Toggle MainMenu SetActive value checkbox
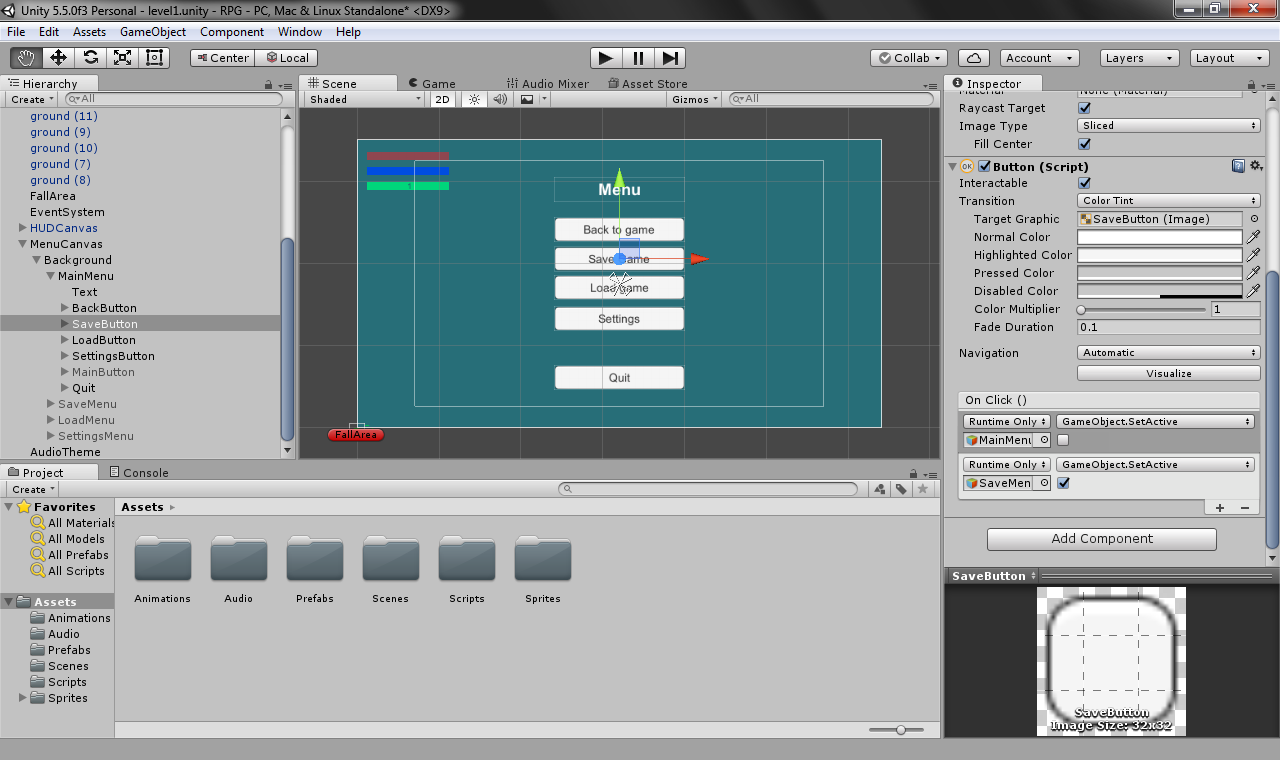The height and width of the screenshot is (760, 1280). point(1063,440)
